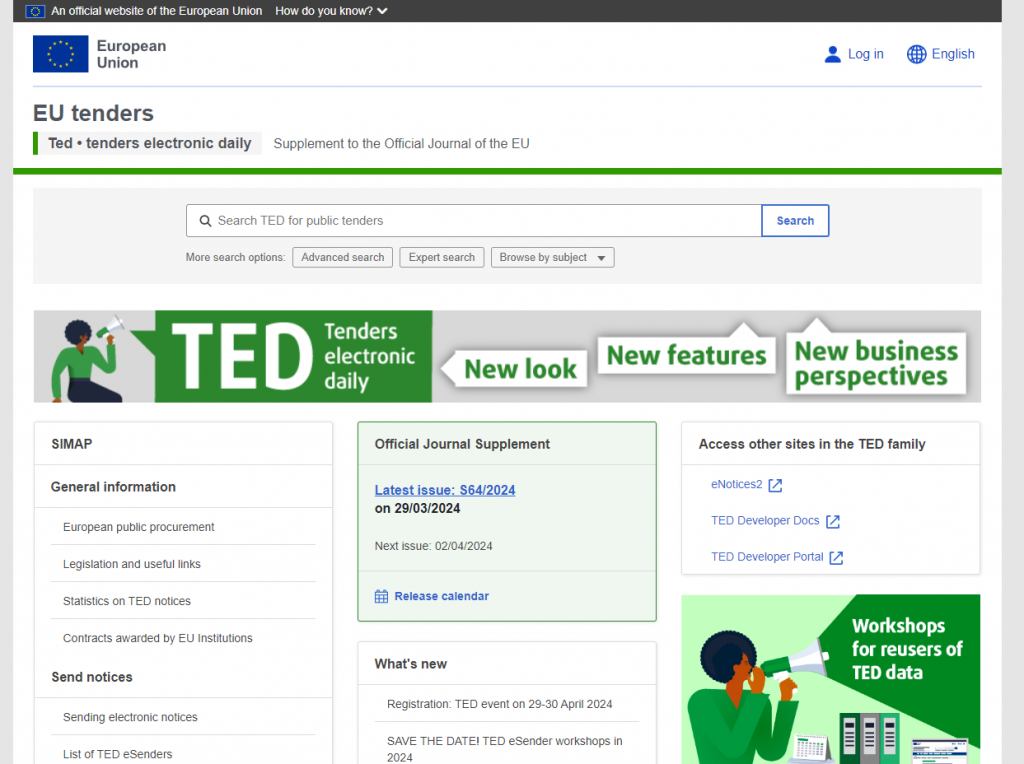Click external link icon beside TED Developer Docs
Image resolution: width=1024 pixels, height=764 pixels.
tap(832, 521)
